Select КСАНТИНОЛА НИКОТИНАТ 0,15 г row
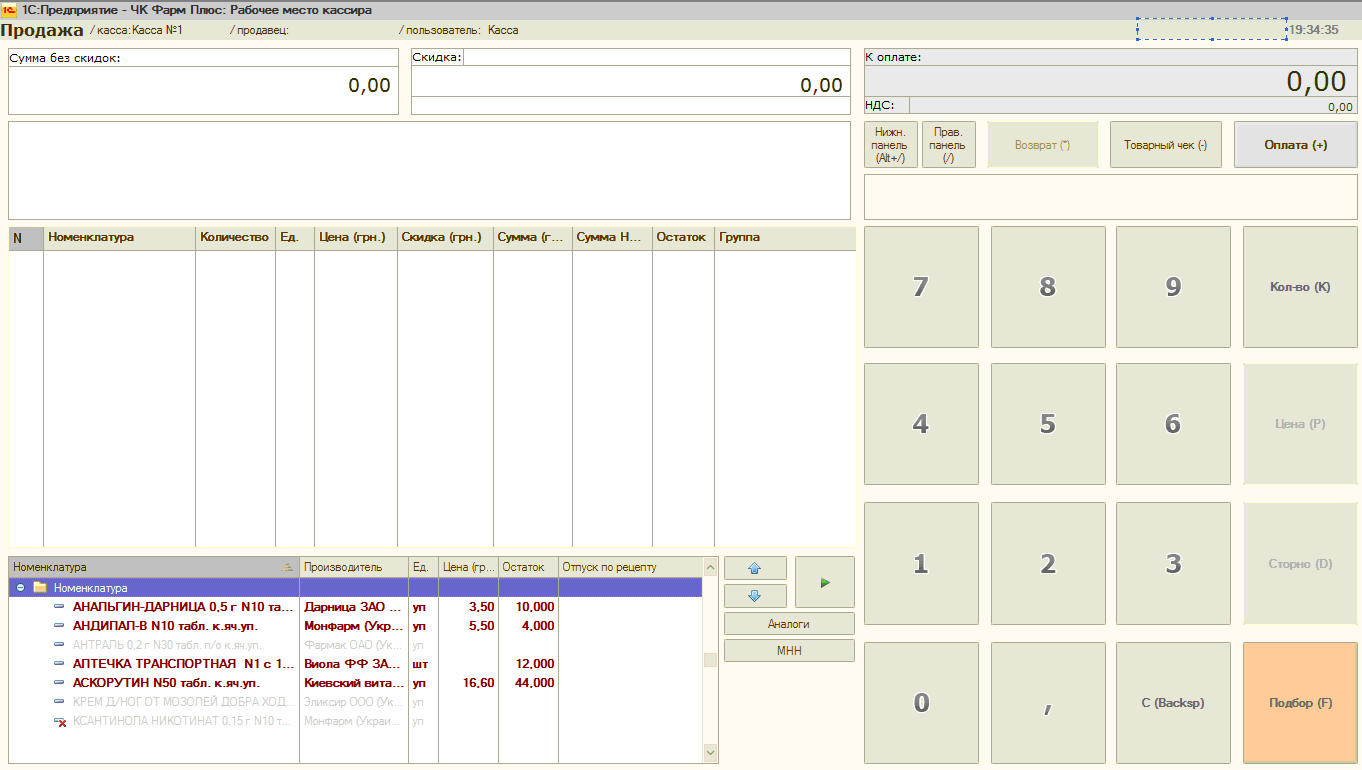1362x770 pixels. (355, 721)
